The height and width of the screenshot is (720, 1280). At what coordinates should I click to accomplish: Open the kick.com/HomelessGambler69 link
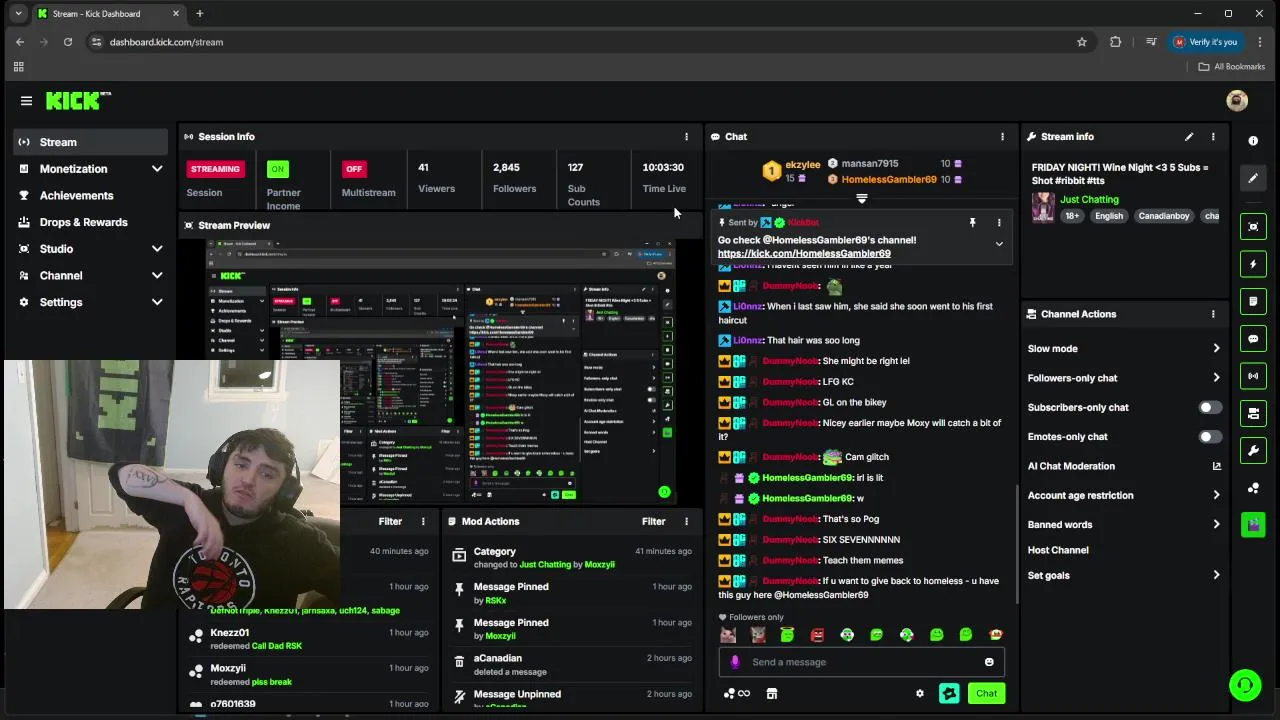804,254
